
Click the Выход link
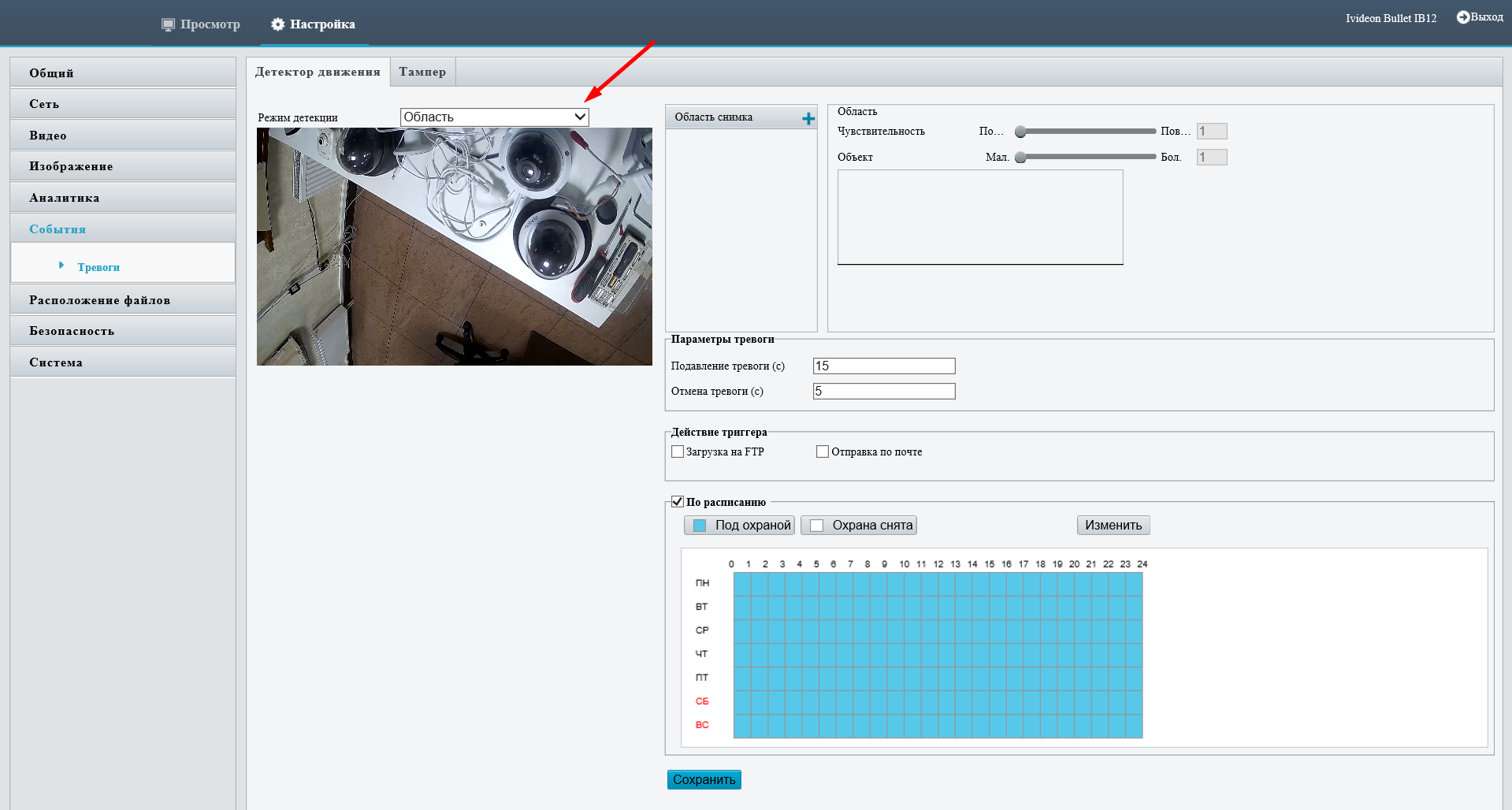click(x=1487, y=17)
